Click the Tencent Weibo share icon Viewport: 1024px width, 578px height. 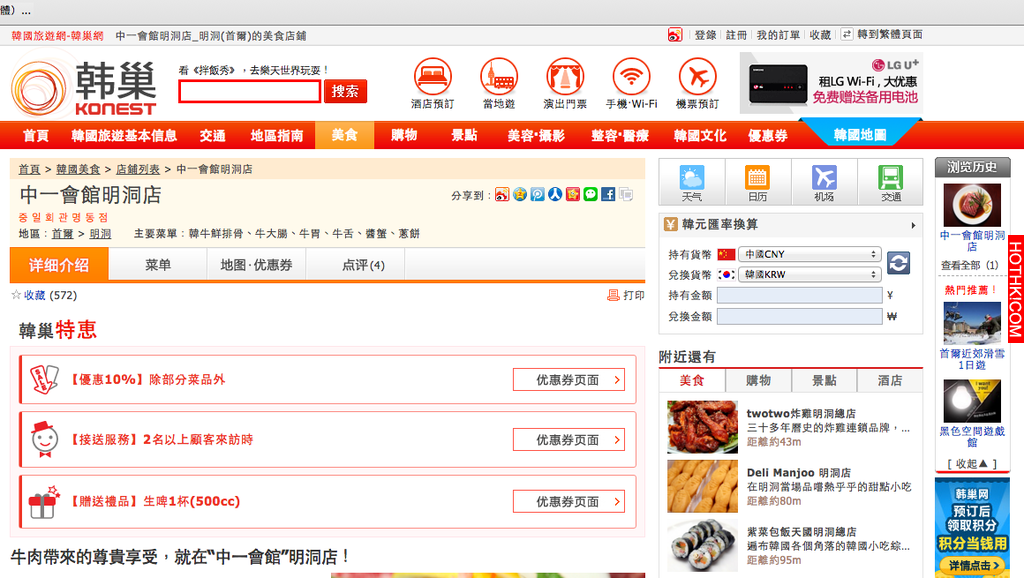click(x=537, y=195)
